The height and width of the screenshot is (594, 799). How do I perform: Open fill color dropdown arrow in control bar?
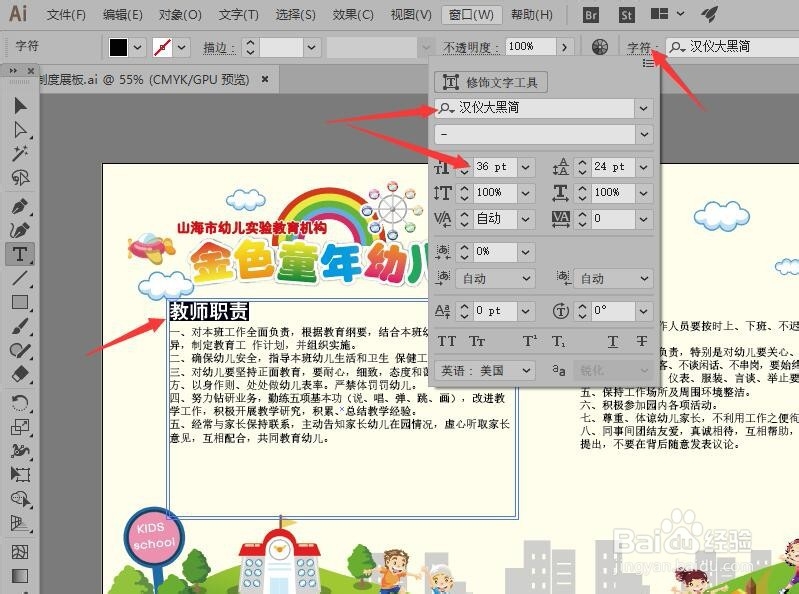(x=138, y=48)
